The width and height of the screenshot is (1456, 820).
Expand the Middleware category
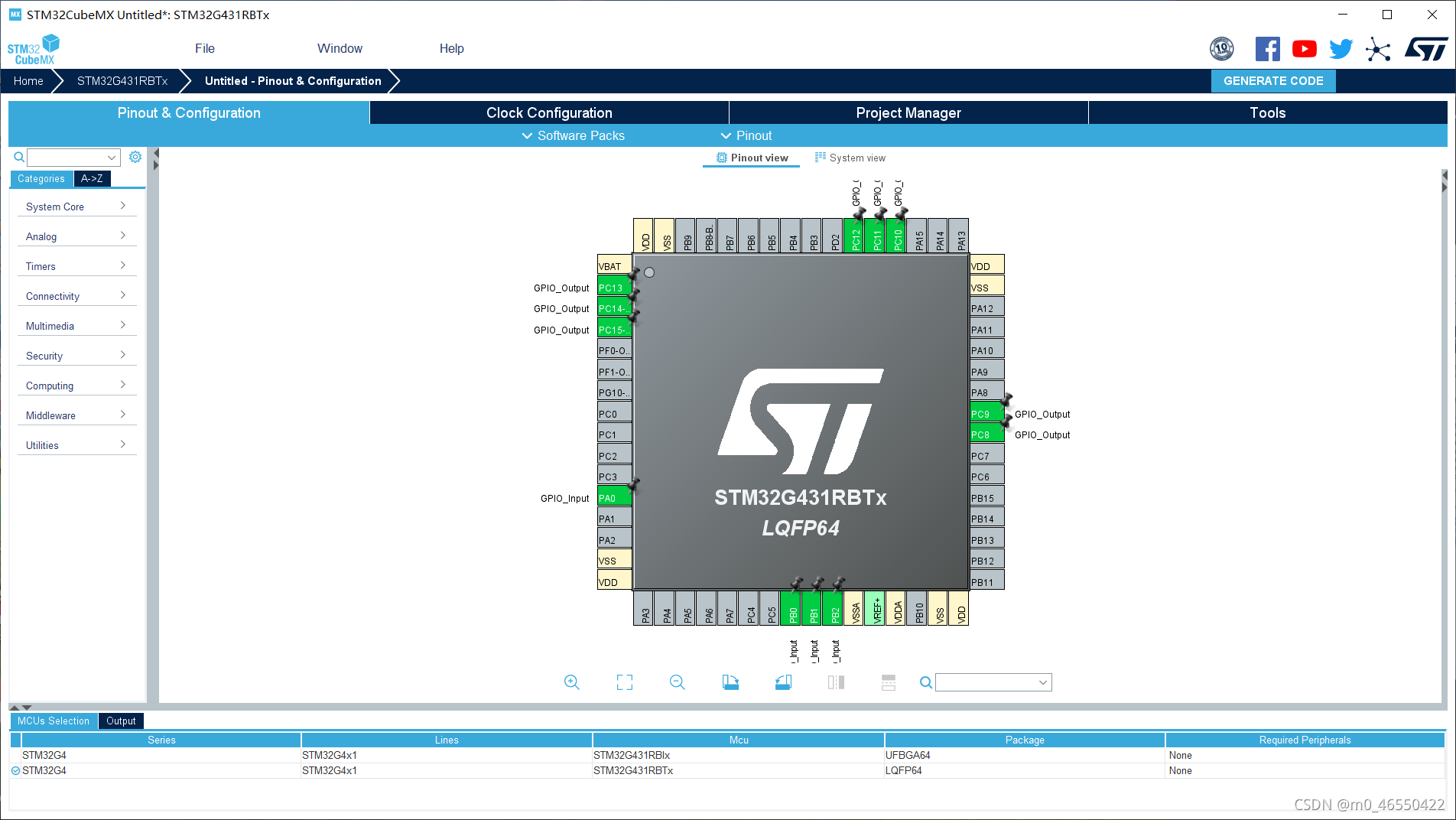[x=76, y=415]
